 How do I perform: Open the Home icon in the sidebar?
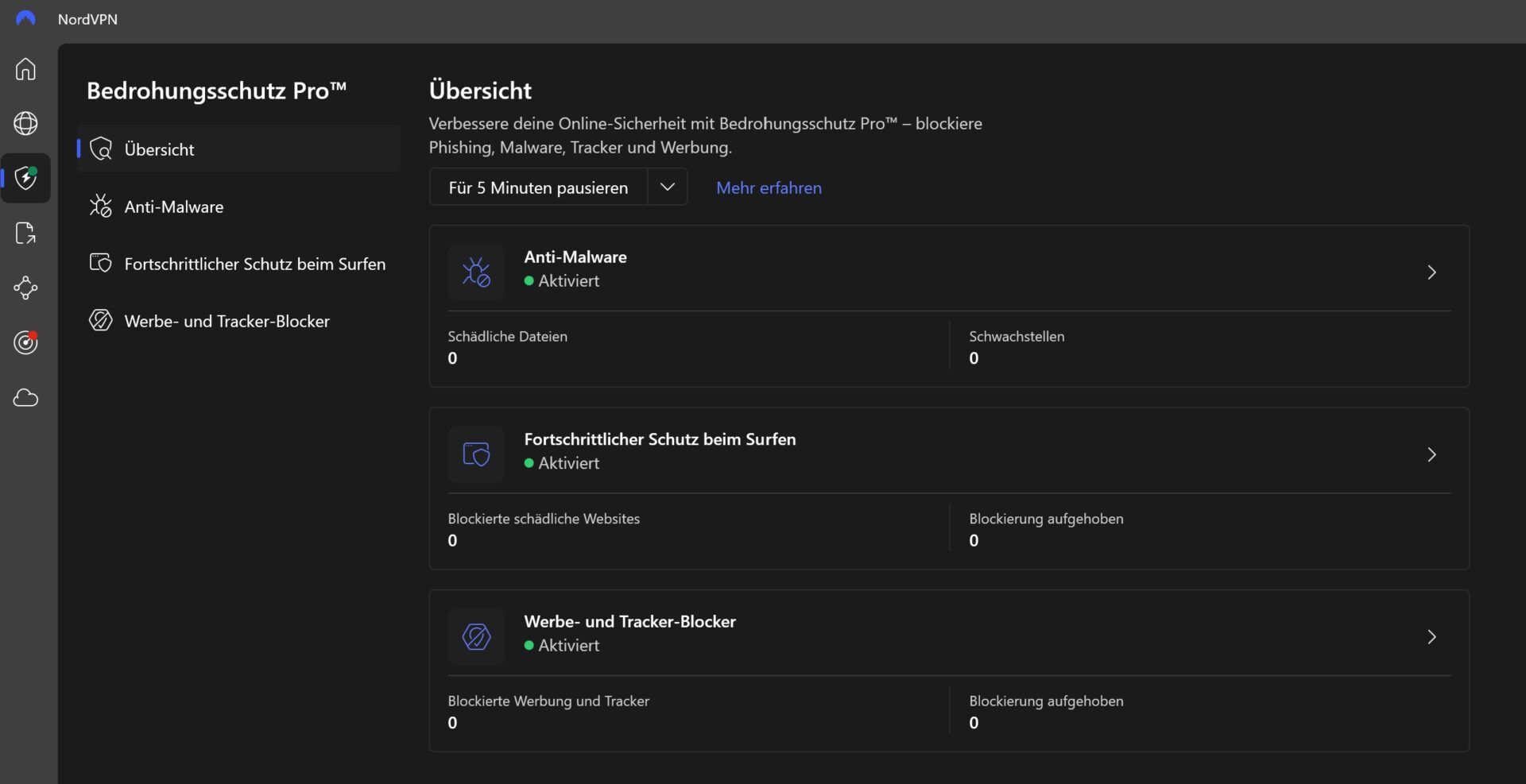(x=25, y=69)
